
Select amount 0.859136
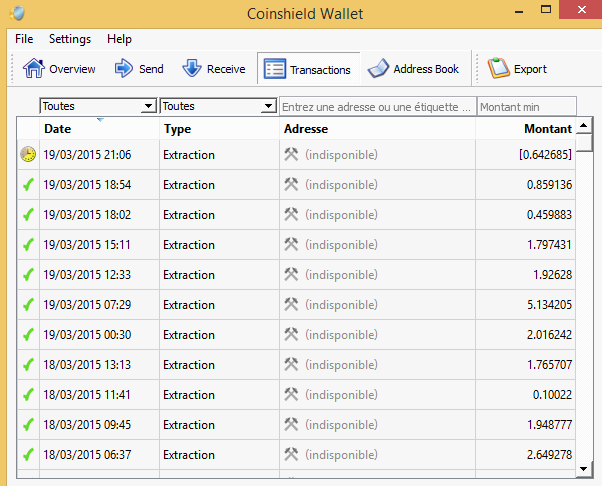click(x=549, y=185)
